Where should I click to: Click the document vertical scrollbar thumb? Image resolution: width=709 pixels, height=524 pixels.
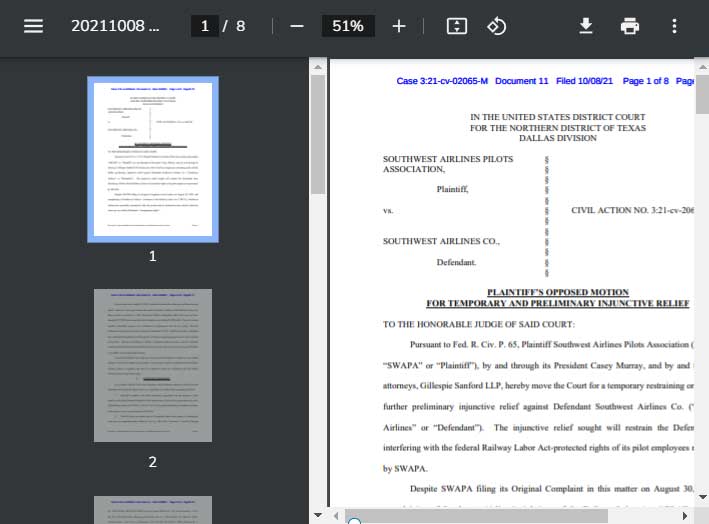(703, 95)
